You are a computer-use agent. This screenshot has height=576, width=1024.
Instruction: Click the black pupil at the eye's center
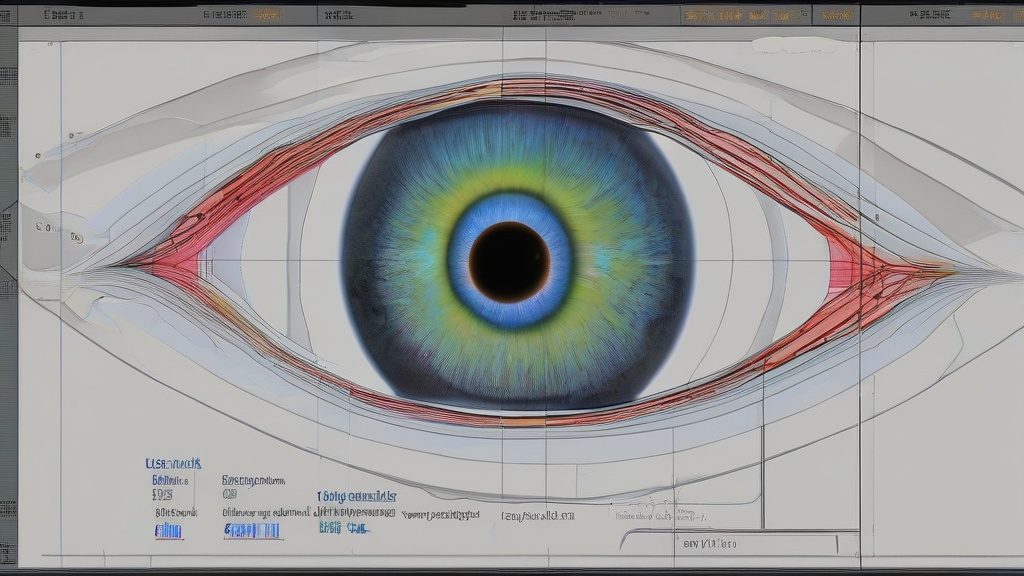tap(509, 262)
